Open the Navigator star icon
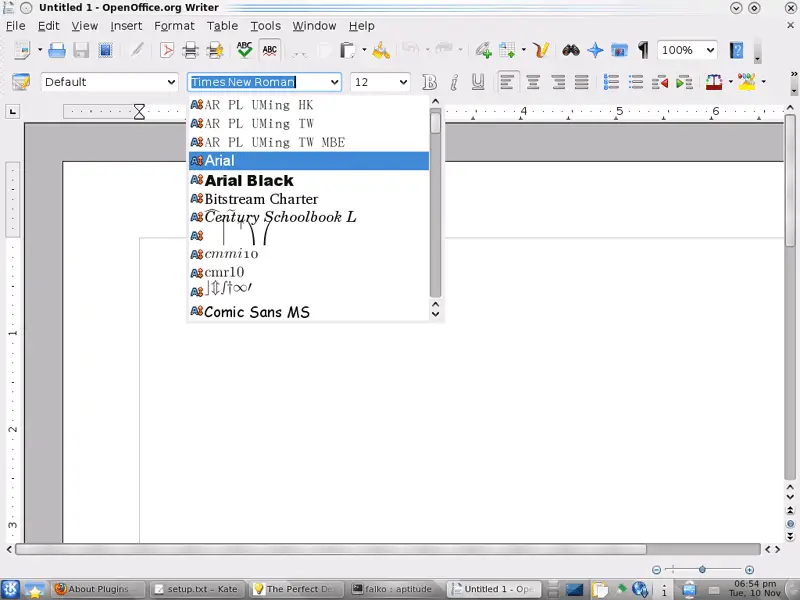Image resolution: width=800 pixels, height=600 pixels. pos(595,50)
